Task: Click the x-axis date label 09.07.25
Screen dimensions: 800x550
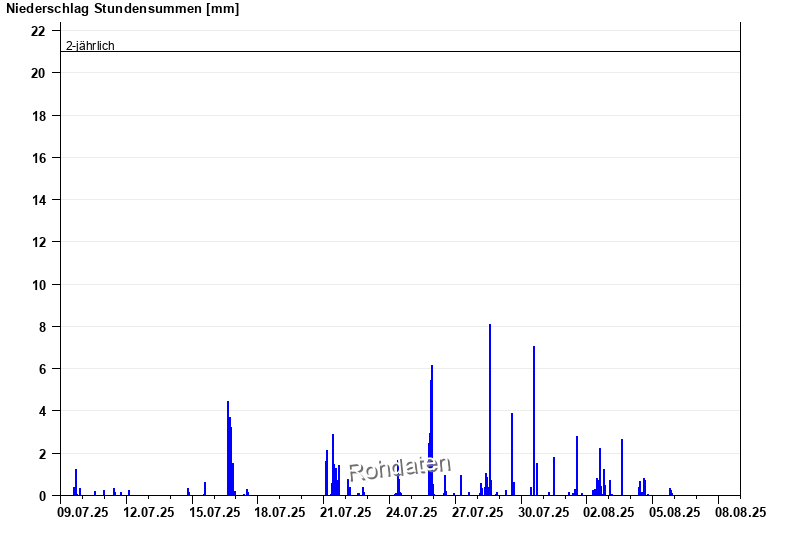Action: [x=84, y=512]
